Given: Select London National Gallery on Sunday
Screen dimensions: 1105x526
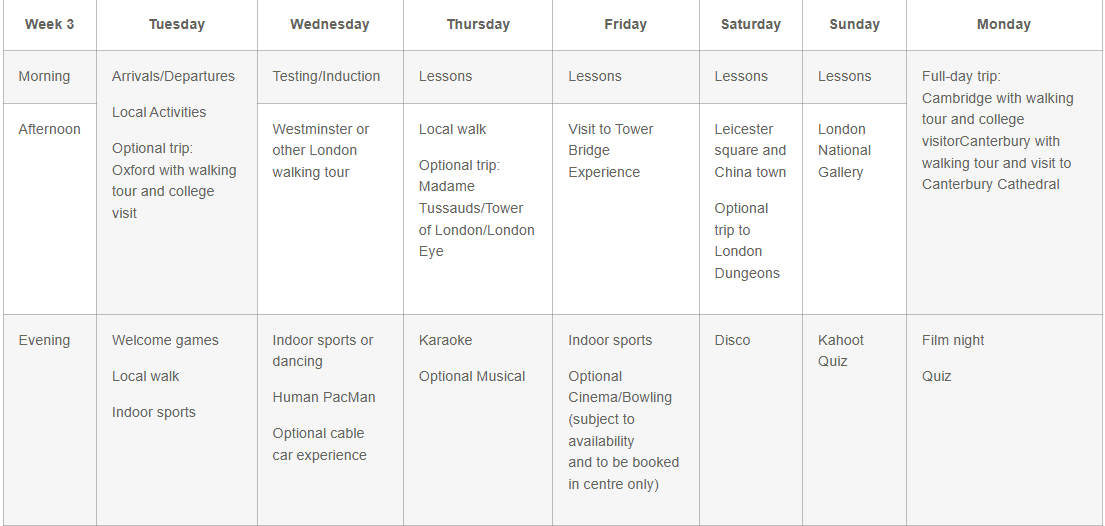Looking at the screenshot, I should (844, 150).
